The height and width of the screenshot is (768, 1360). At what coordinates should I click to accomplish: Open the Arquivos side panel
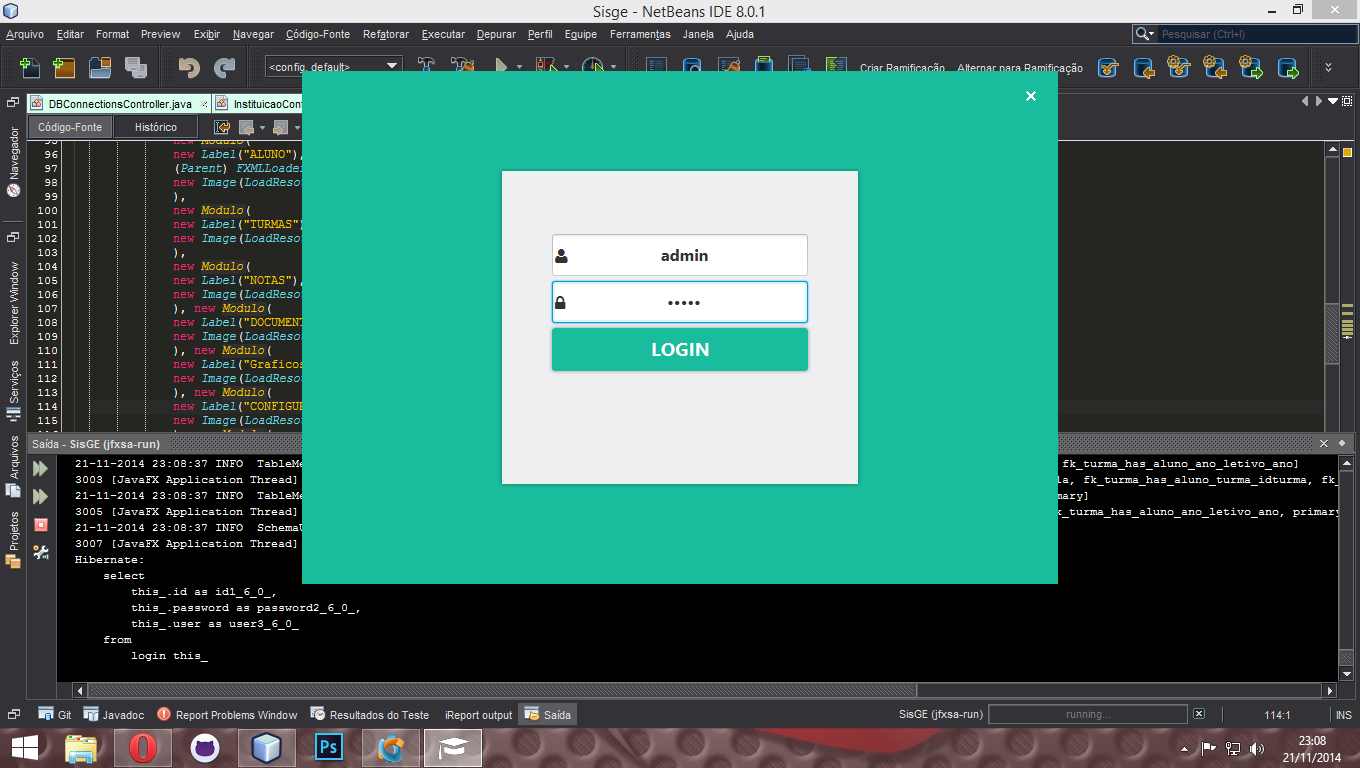coord(13,465)
